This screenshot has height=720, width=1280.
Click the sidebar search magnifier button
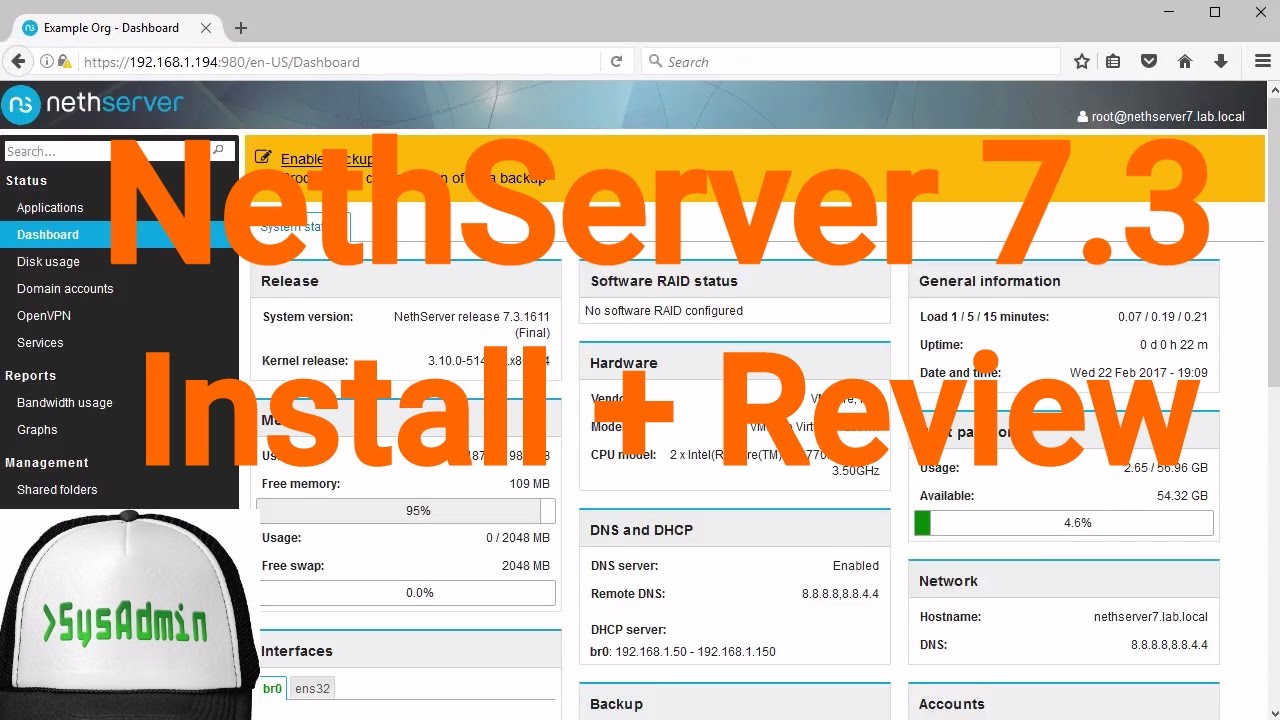(x=220, y=151)
